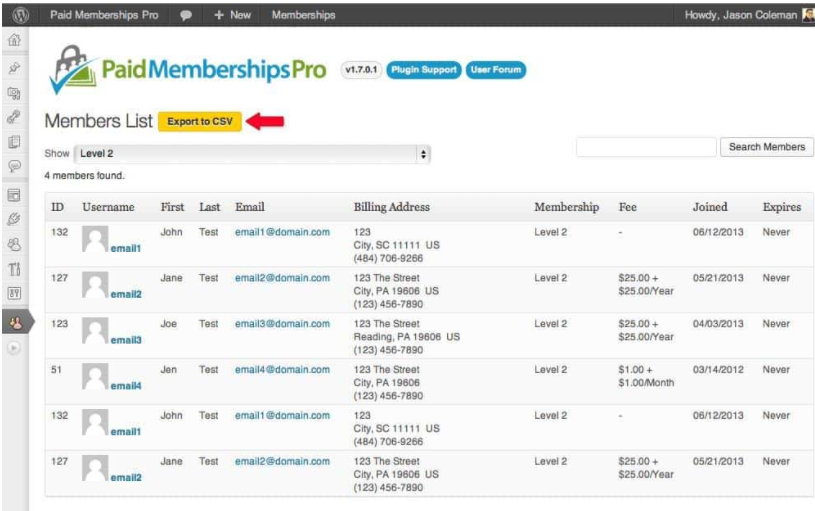
Task: Click joined date 03/14/2012
Action: coord(718,370)
